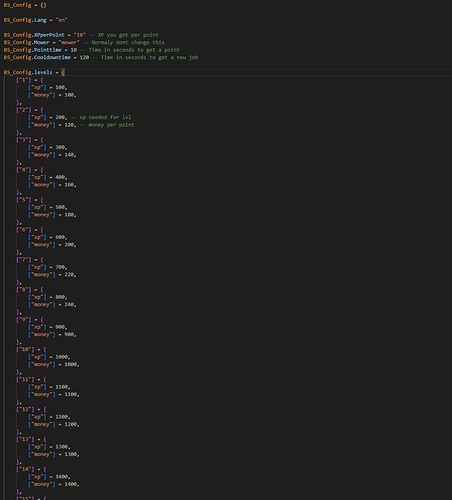Click the comment 'Time in seconds to get a new job'

point(149,57)
